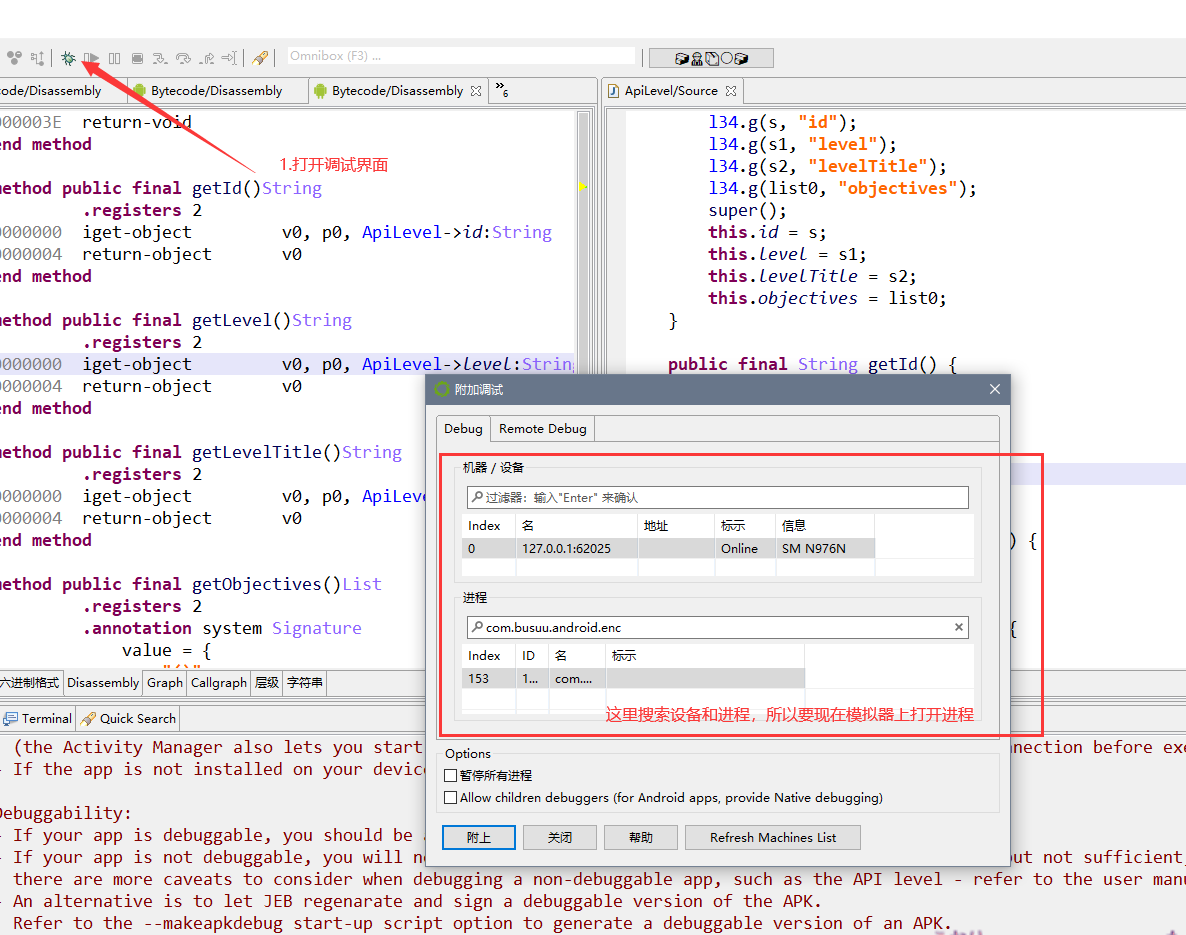The width and height of the screenshot is (1186, 935).
Task: Click the 关闭 button in dialog
Action: 560,837
